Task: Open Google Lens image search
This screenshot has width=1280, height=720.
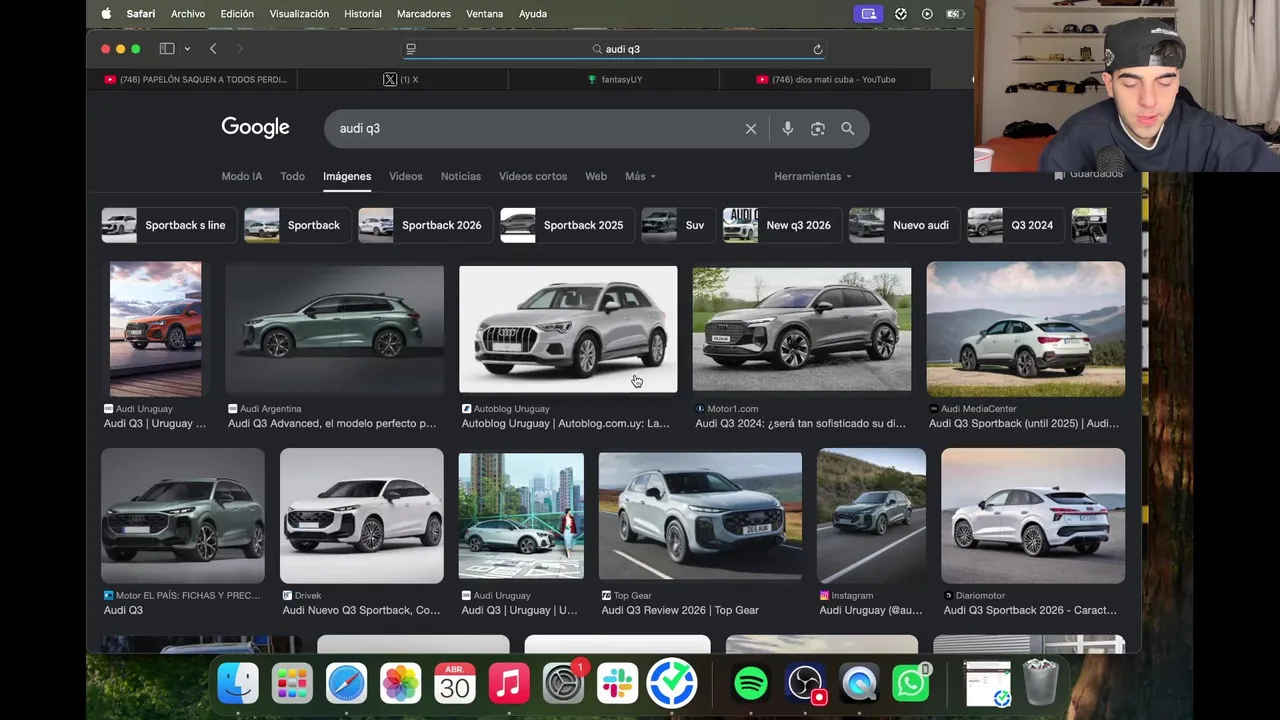Action: coord(818,128)
